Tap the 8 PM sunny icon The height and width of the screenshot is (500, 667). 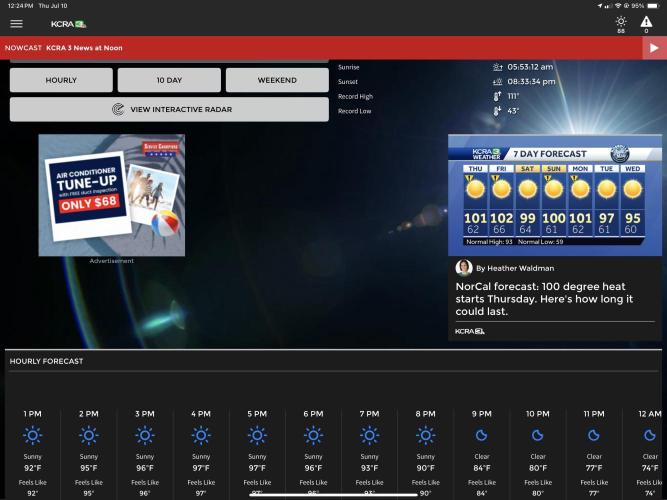pyautogui.click(x=425, y=436)
